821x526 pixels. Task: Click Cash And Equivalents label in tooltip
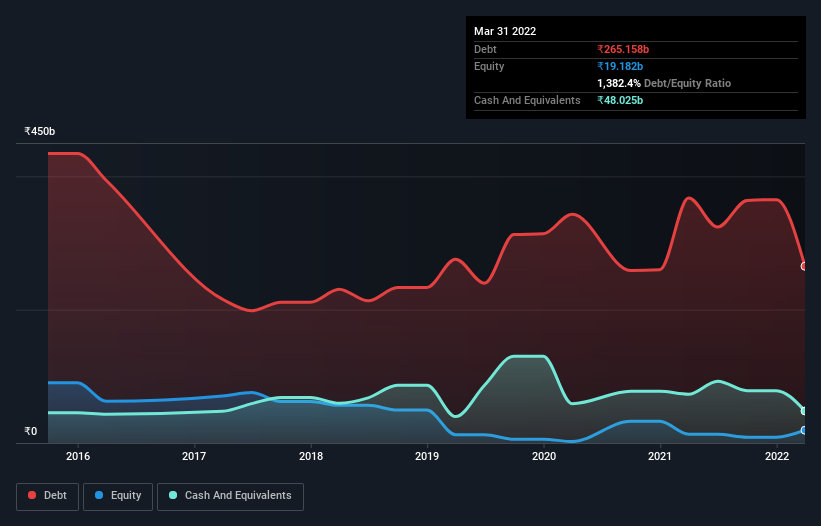(x=527, y=100)
